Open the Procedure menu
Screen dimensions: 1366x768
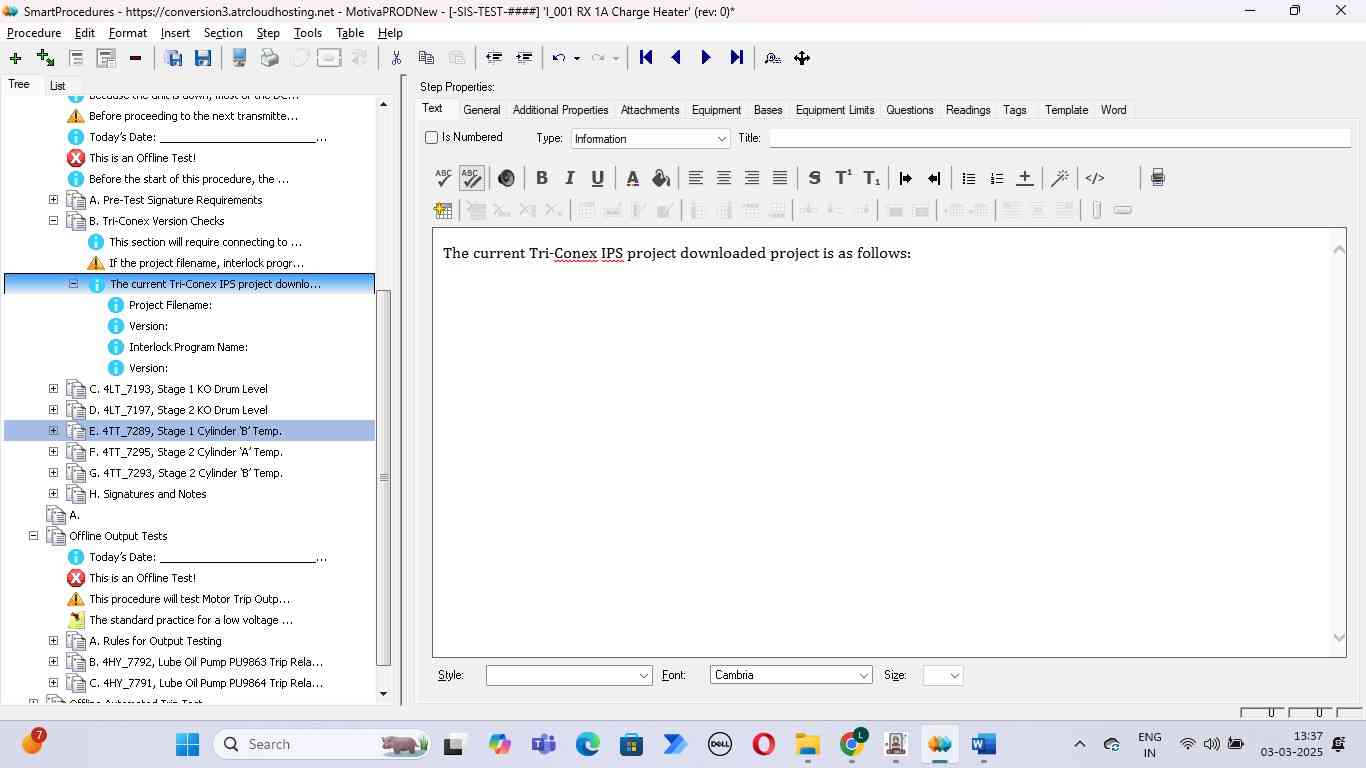(x=34, y=33)
